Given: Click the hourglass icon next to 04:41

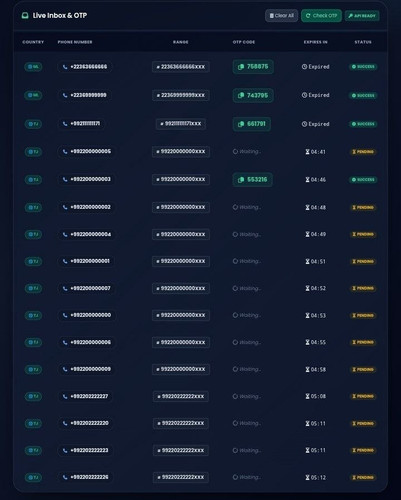Looking at the screenshot, I should point(307,152).
